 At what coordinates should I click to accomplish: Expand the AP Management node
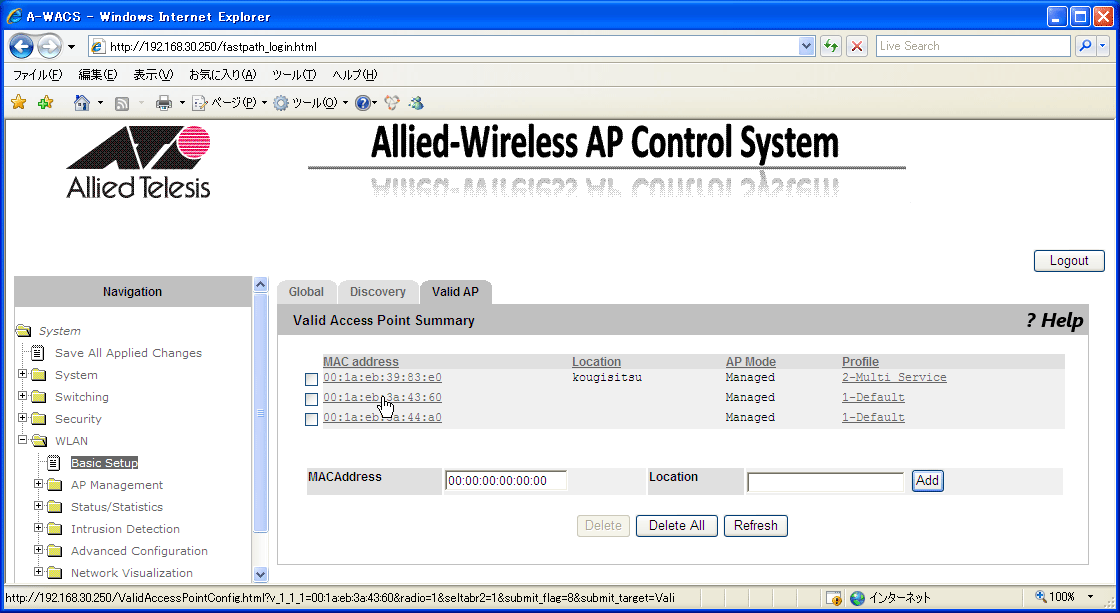click(x=39, y=484)
